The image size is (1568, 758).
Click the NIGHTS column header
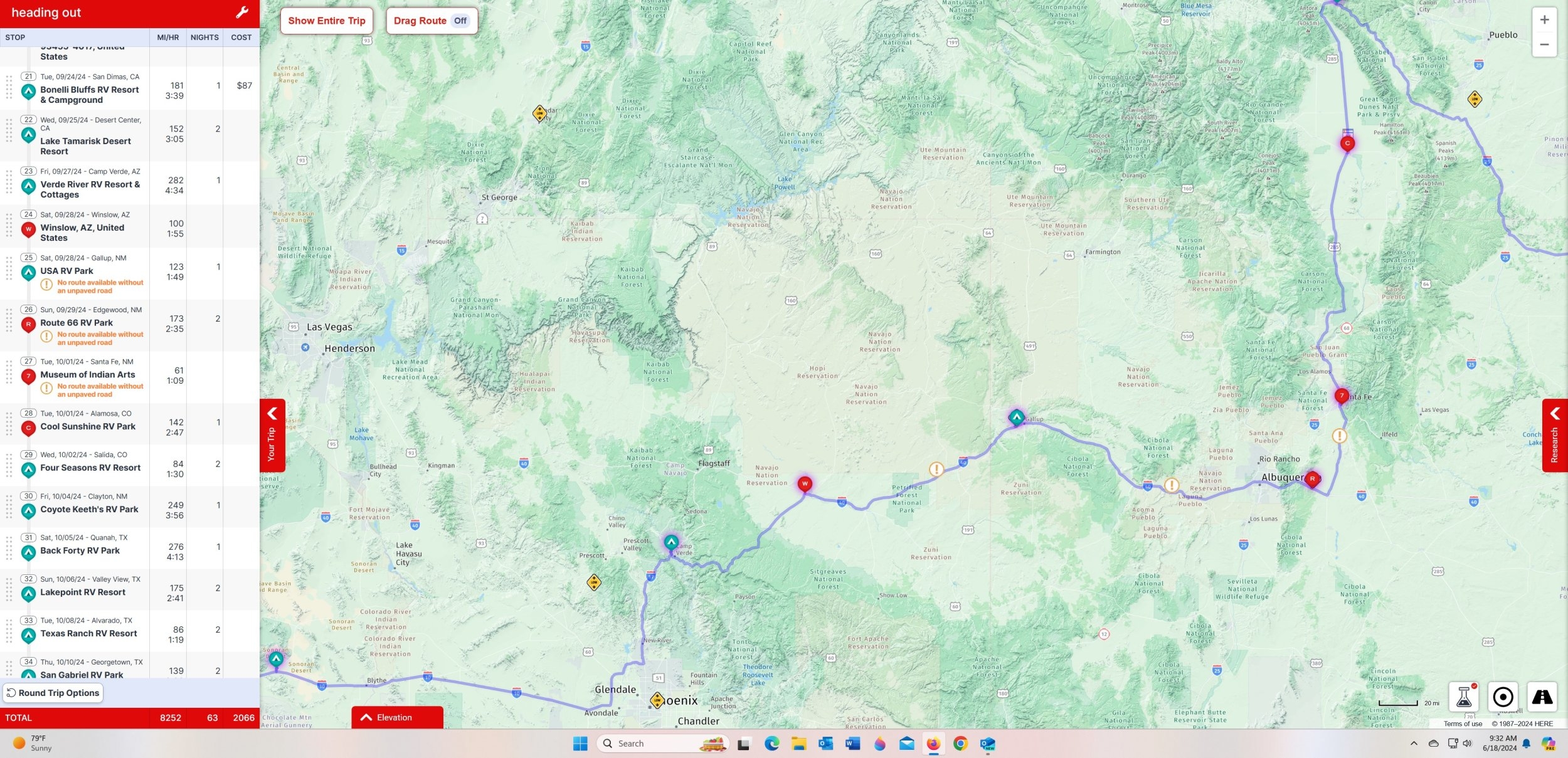[204, 38]
